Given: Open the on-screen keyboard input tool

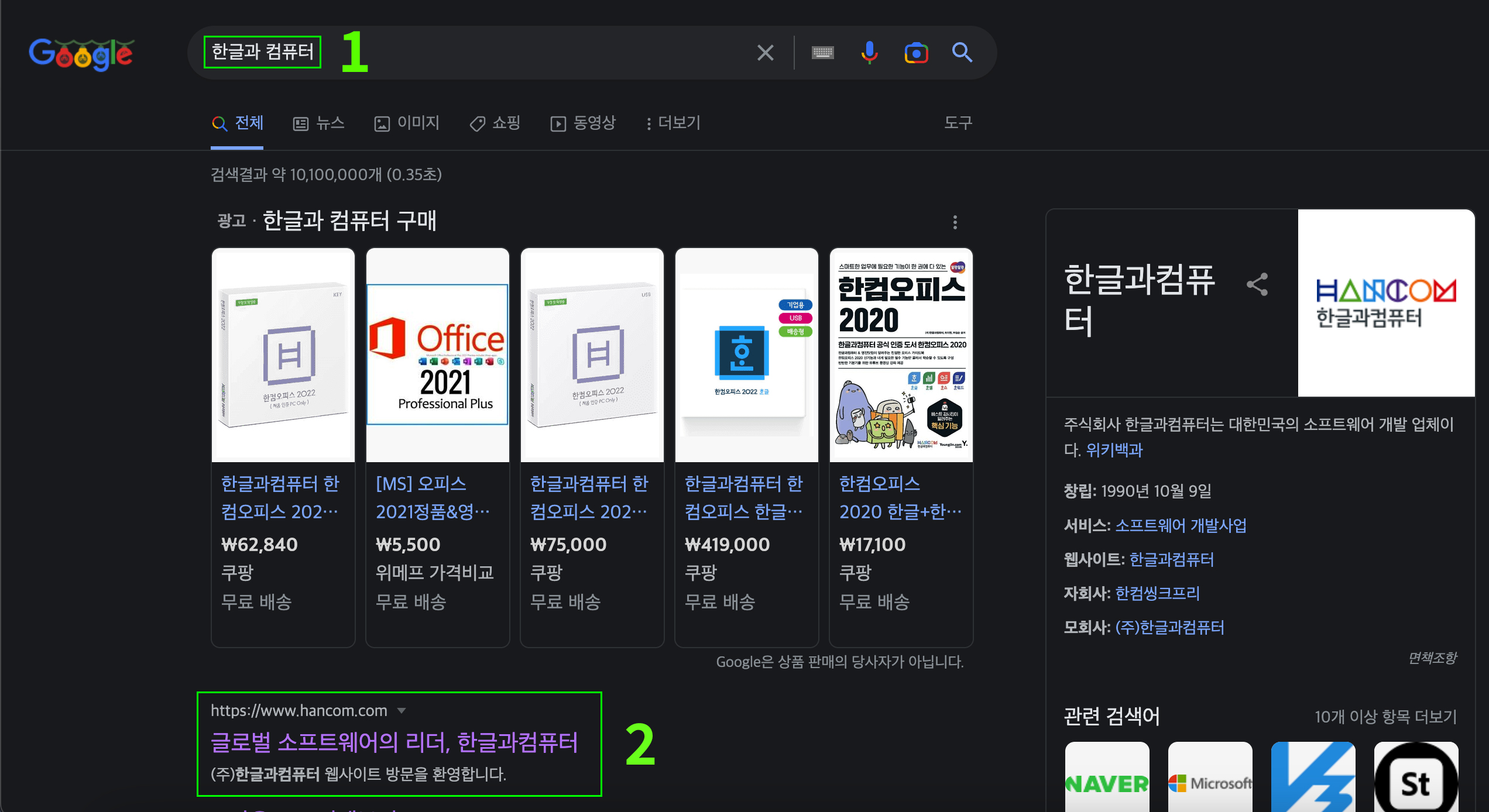Looking at the screenshot, I should click(x=822, y=53).
